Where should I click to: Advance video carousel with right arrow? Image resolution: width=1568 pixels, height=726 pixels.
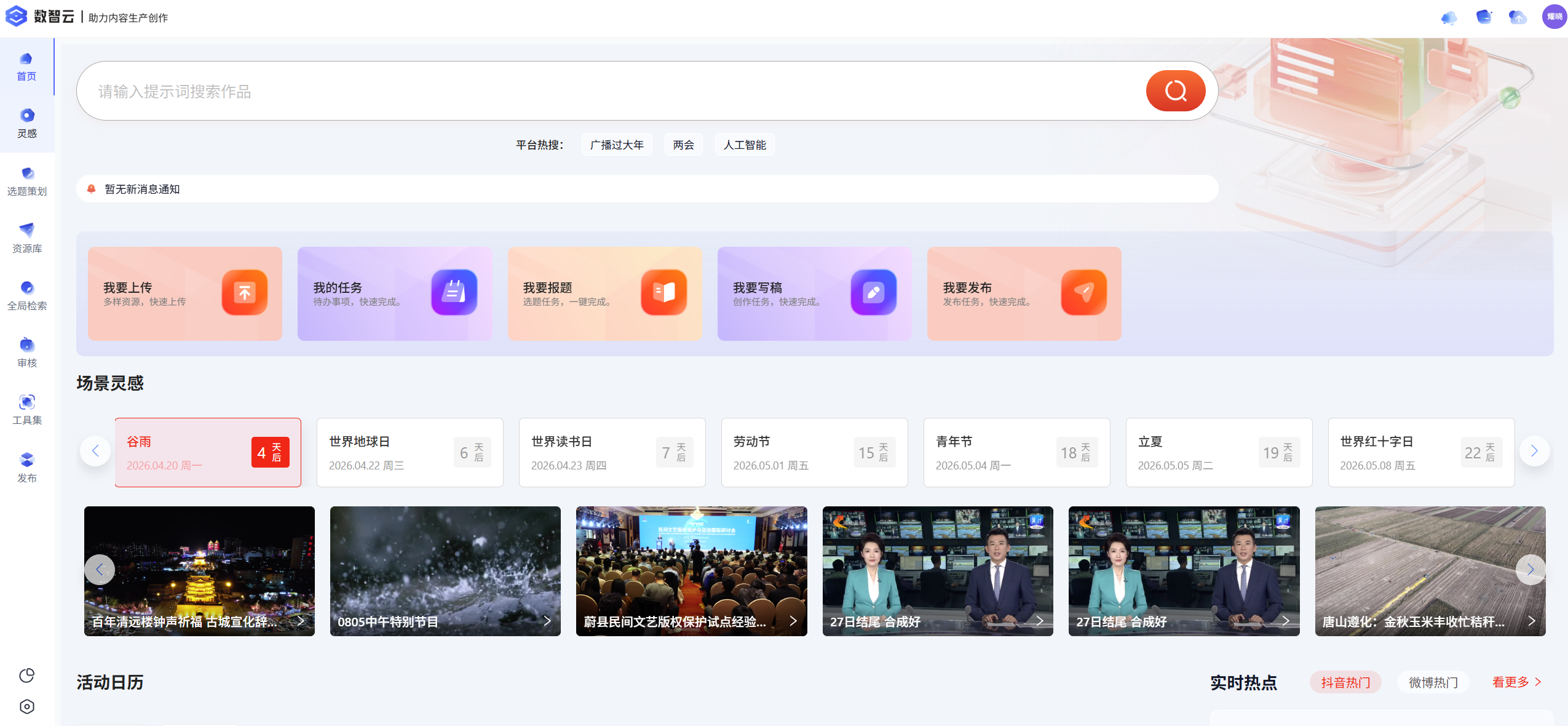click(x=1530, y=570)
